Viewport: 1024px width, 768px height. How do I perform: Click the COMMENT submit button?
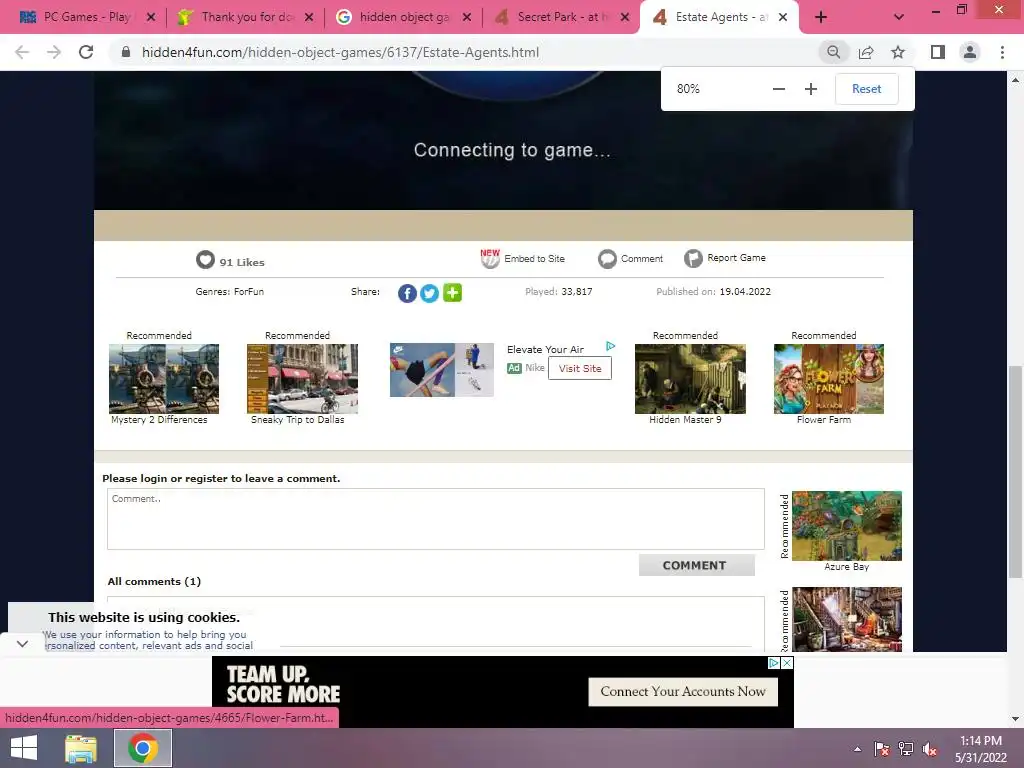[x=696, y=565]
